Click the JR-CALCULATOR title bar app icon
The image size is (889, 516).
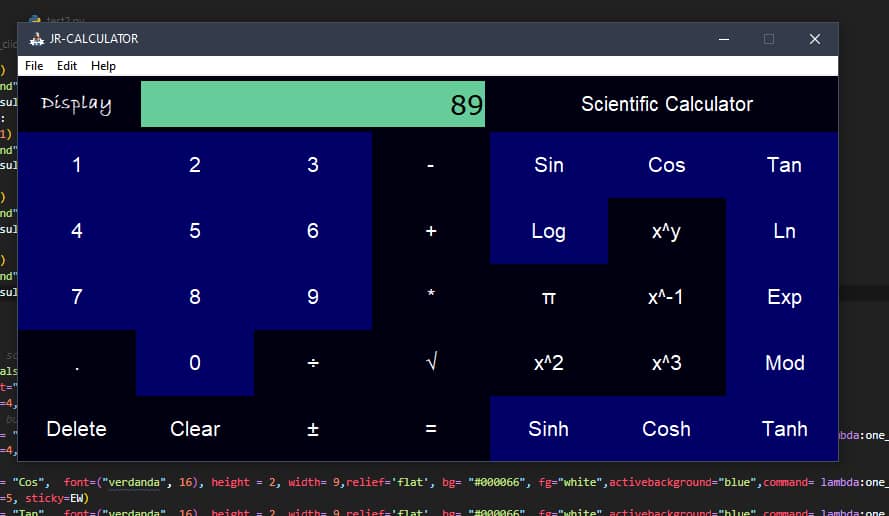(x=36, y=39)
